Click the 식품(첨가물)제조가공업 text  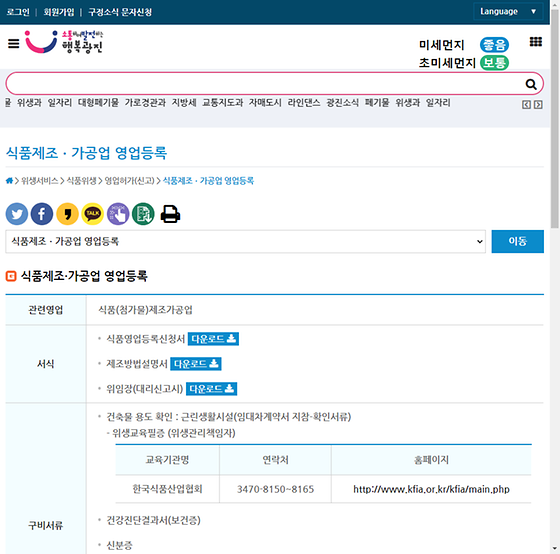coord(145,310)
